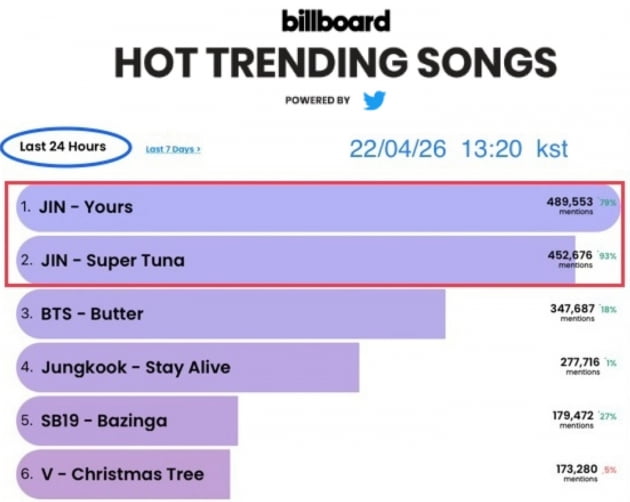Select the BTS - Butter entry

[x=231, y=313]
